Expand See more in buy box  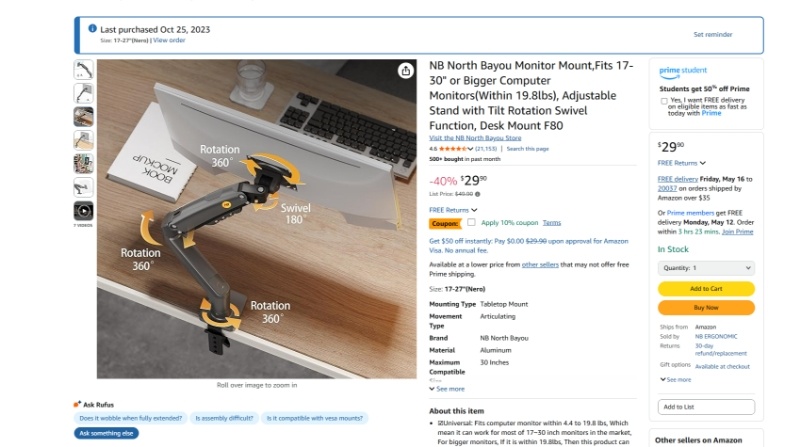point(676,380)
